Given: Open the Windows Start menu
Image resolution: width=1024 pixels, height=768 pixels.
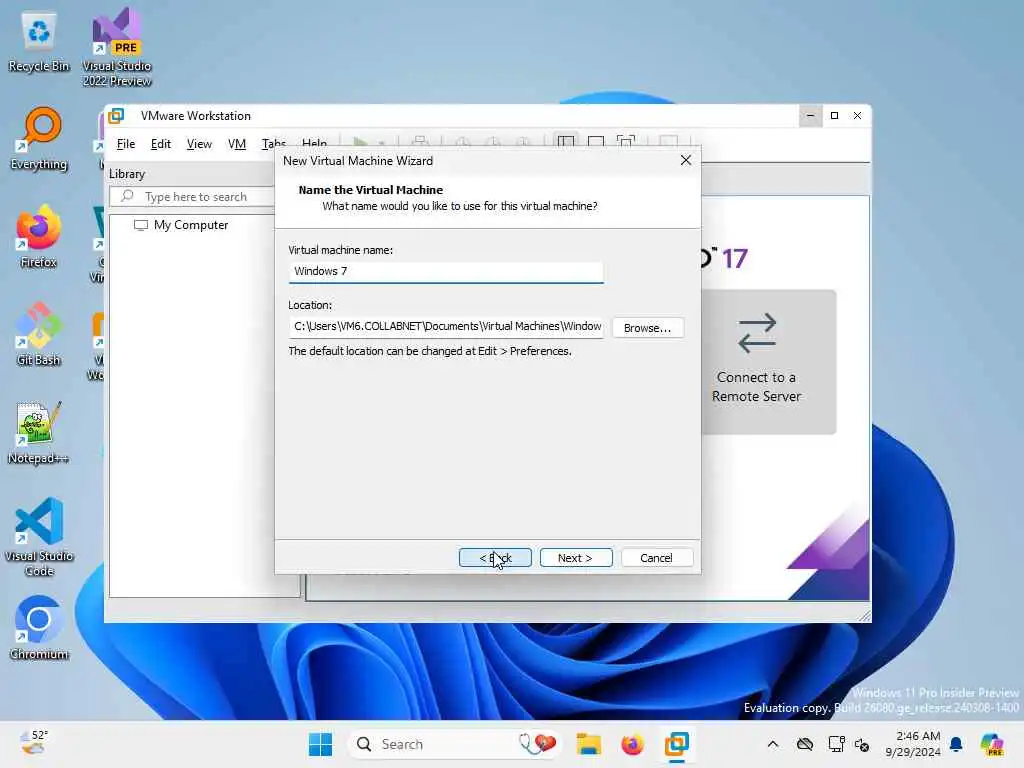Looking at the screenshot, I should [320, 744].
